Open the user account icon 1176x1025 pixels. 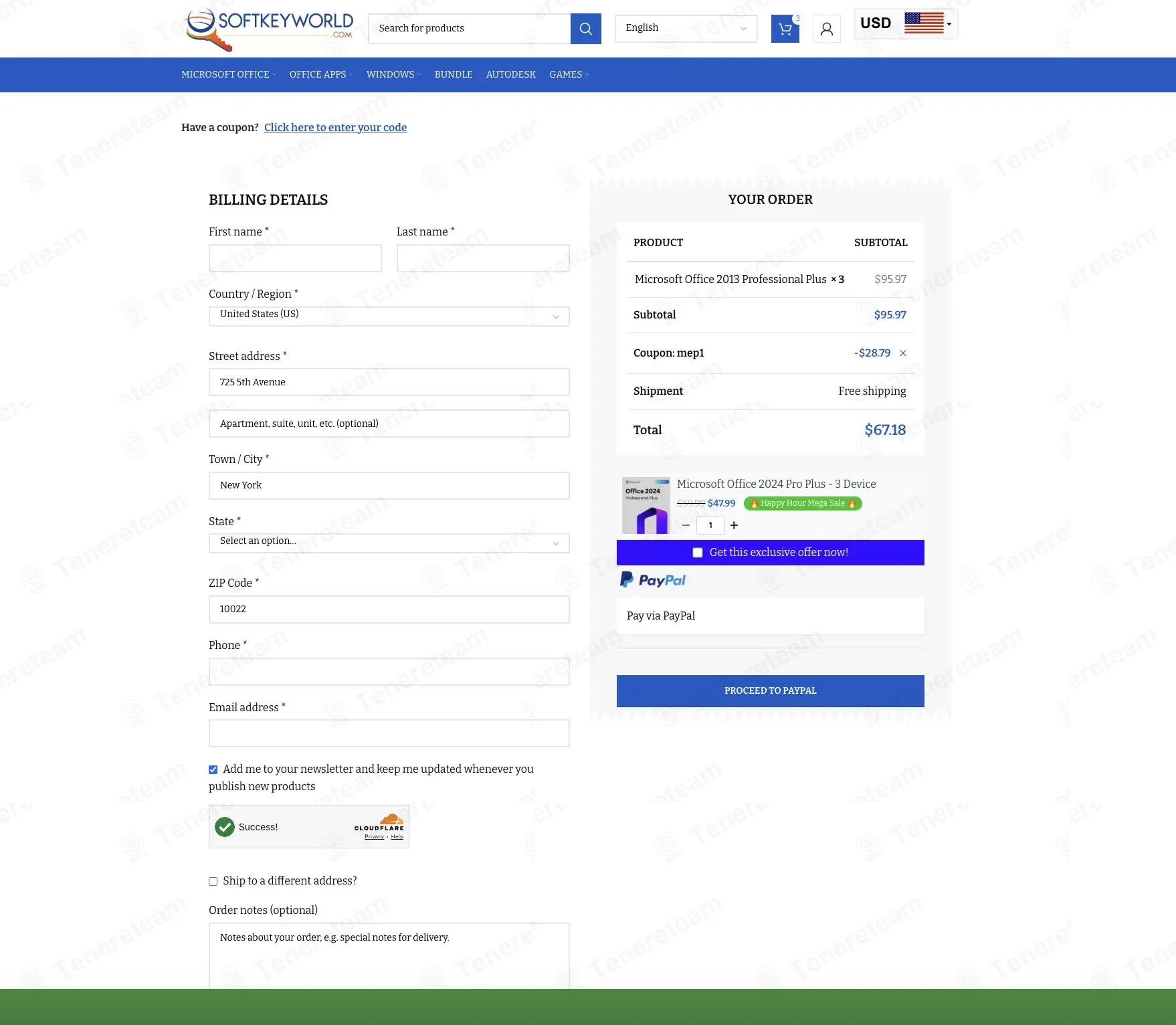tap(826, 29)
